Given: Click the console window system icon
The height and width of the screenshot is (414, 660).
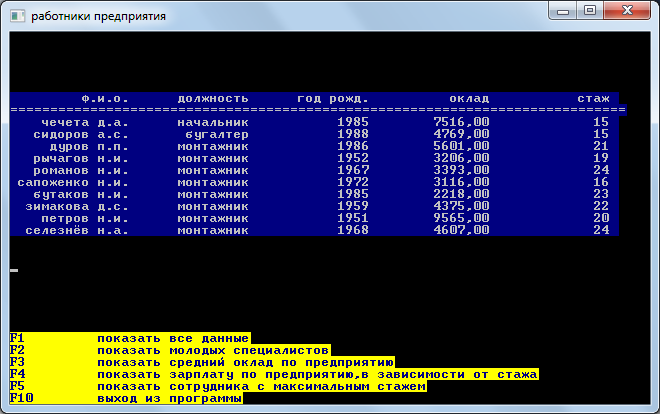Looking at the screenshot, I should (17, 16).
